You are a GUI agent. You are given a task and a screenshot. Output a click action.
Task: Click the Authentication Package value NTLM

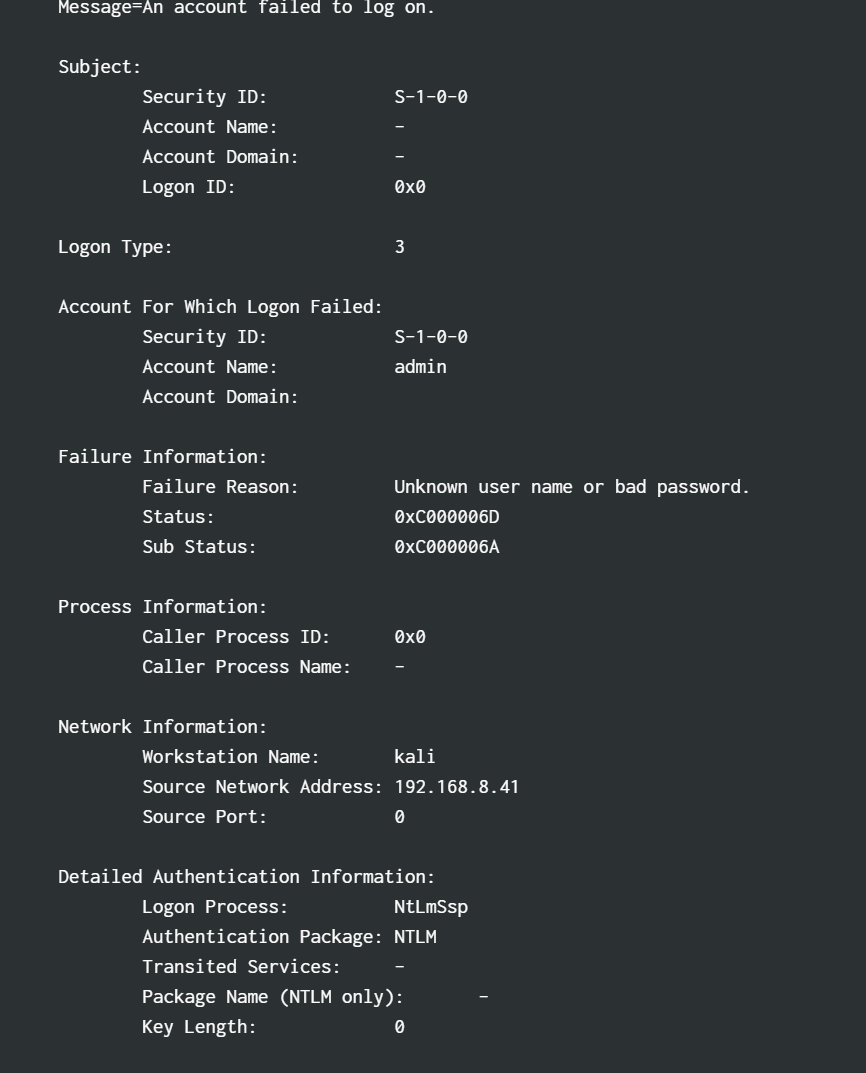[x=415, y=937]
